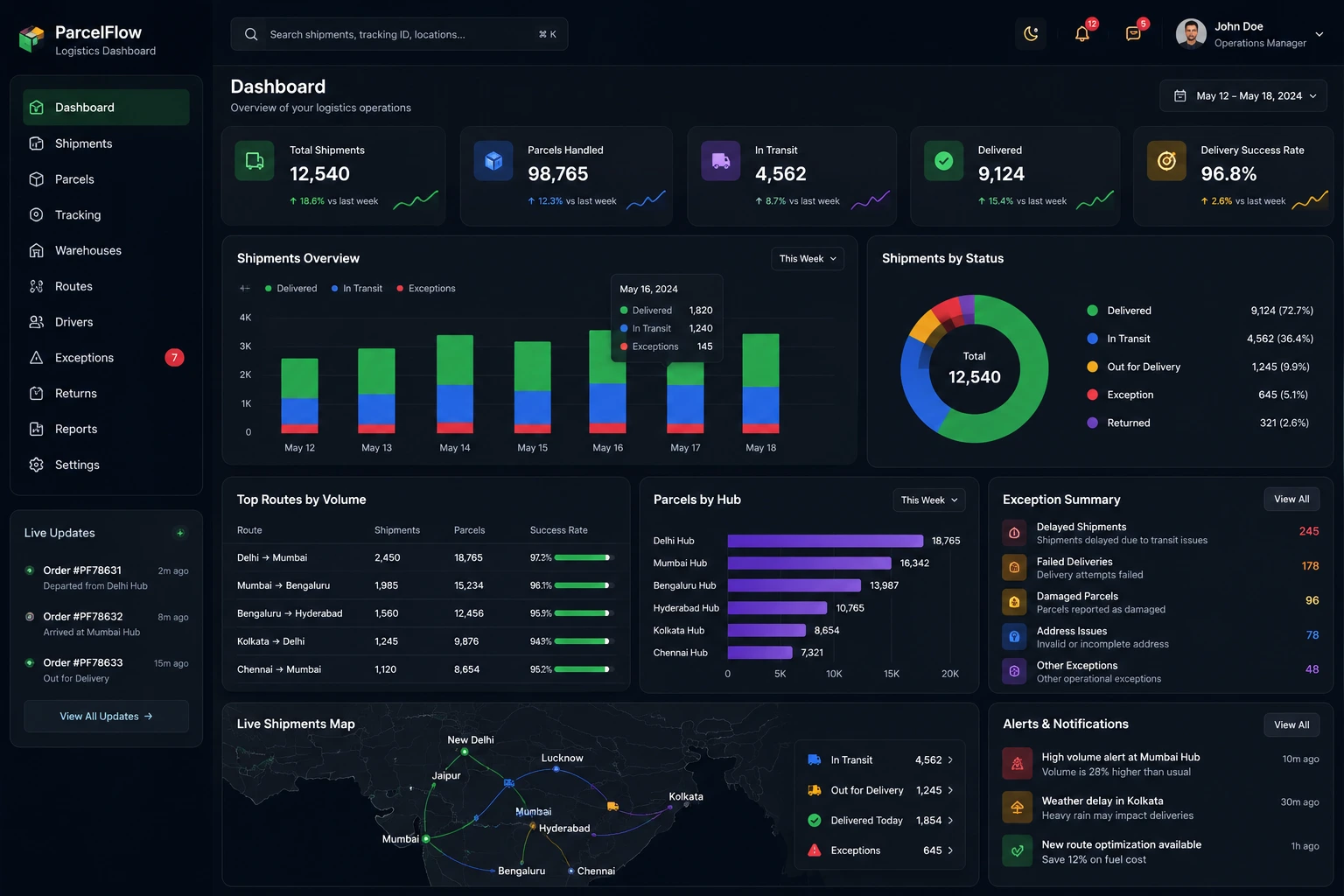Toggle In Transit series in chart legend

click(x=356, y=289)
